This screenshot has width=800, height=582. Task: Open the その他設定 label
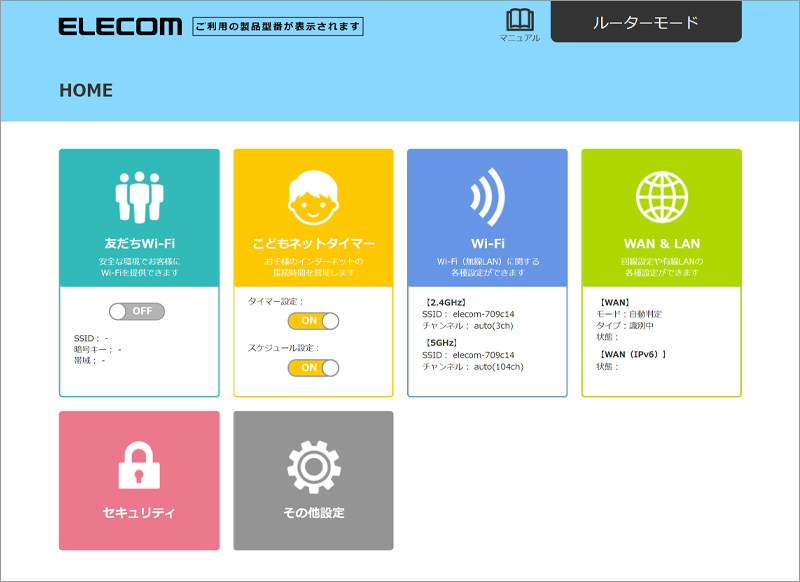[313, 513]
